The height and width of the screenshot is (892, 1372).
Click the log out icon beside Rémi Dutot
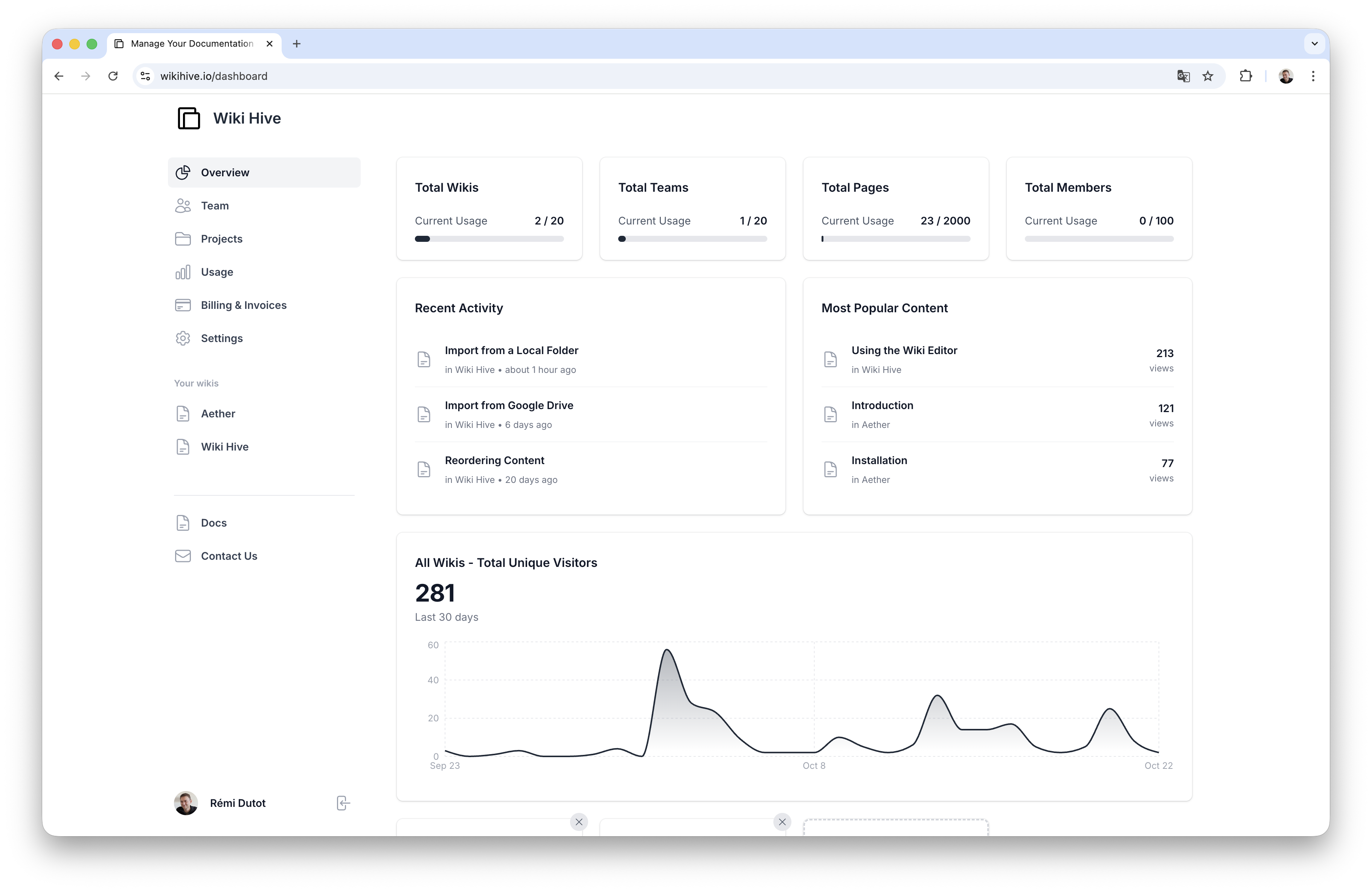[x=343, y=803]
